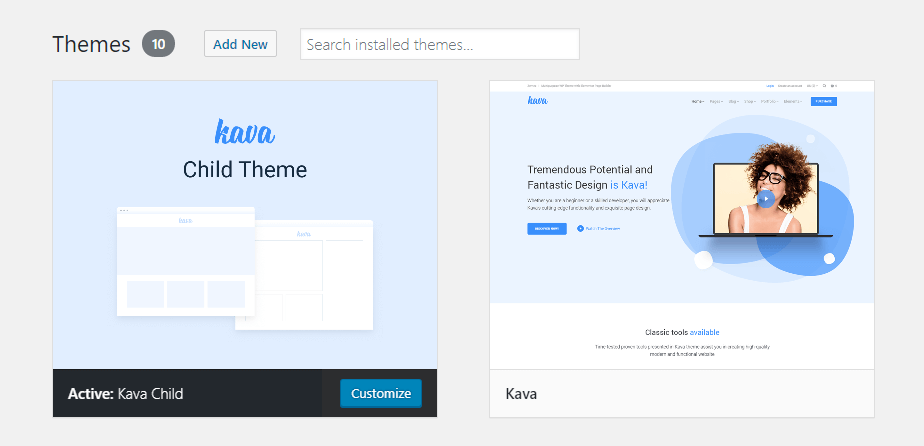The height and width of the screenshot is (446, 924).
Task: Click the play icon on the Kava preview
Action: (x=765, y=199)
